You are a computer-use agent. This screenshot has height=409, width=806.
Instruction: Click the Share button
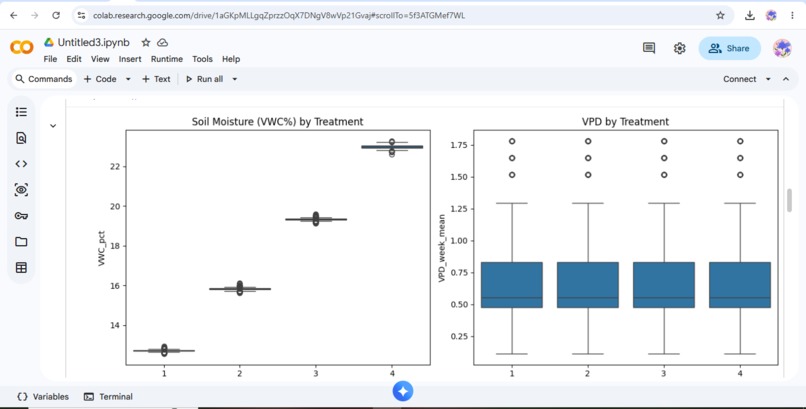pyautogui.click(x=729, y=48)
